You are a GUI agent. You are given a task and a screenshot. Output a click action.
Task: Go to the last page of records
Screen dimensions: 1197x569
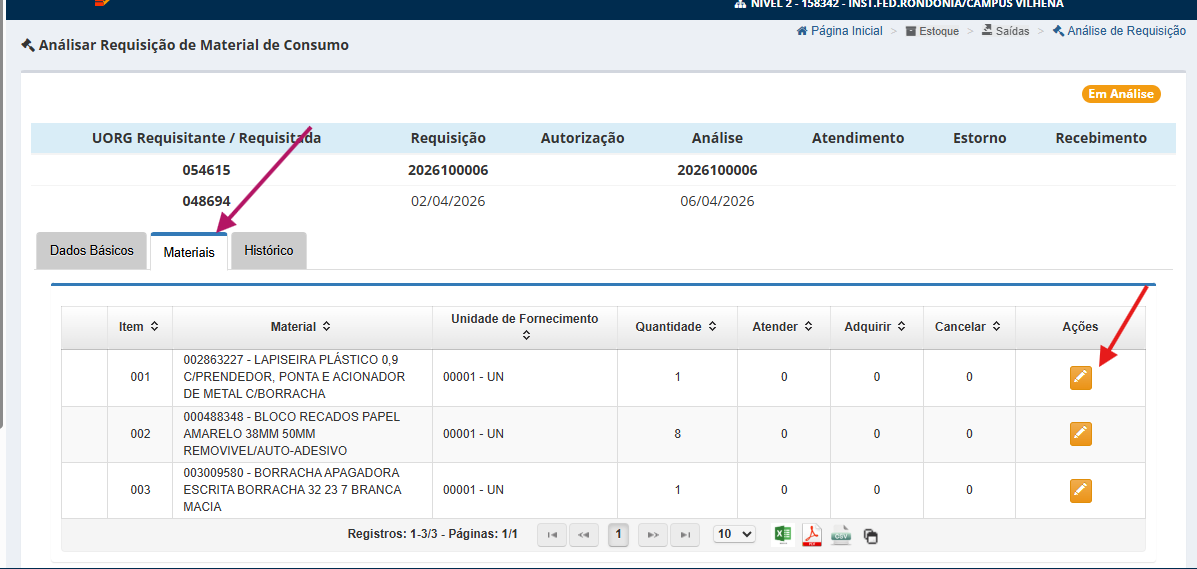coord(685,535)
